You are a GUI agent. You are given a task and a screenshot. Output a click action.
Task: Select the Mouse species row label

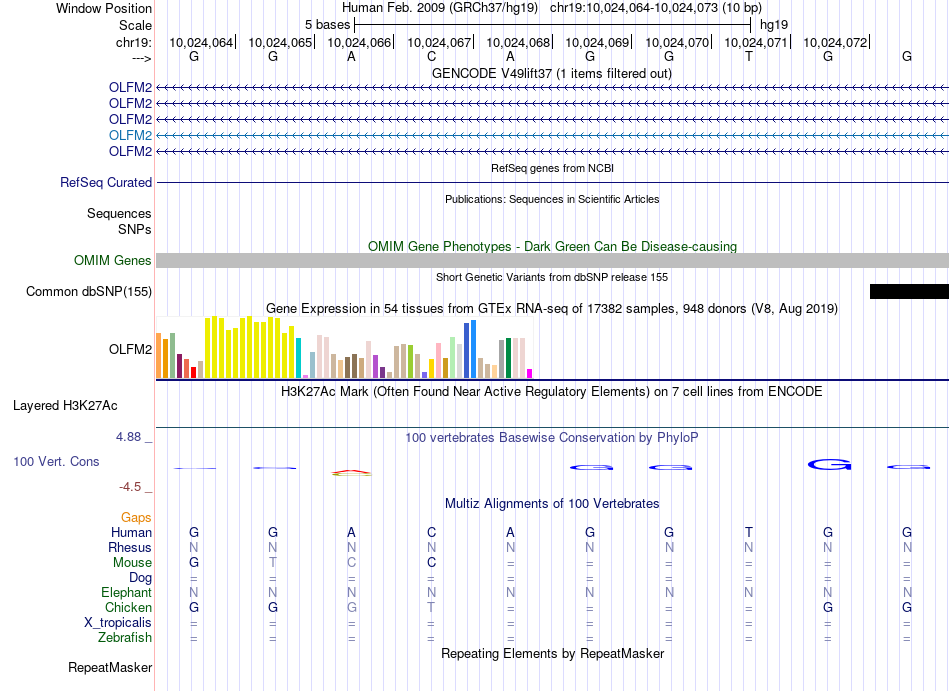coord(132,563)
